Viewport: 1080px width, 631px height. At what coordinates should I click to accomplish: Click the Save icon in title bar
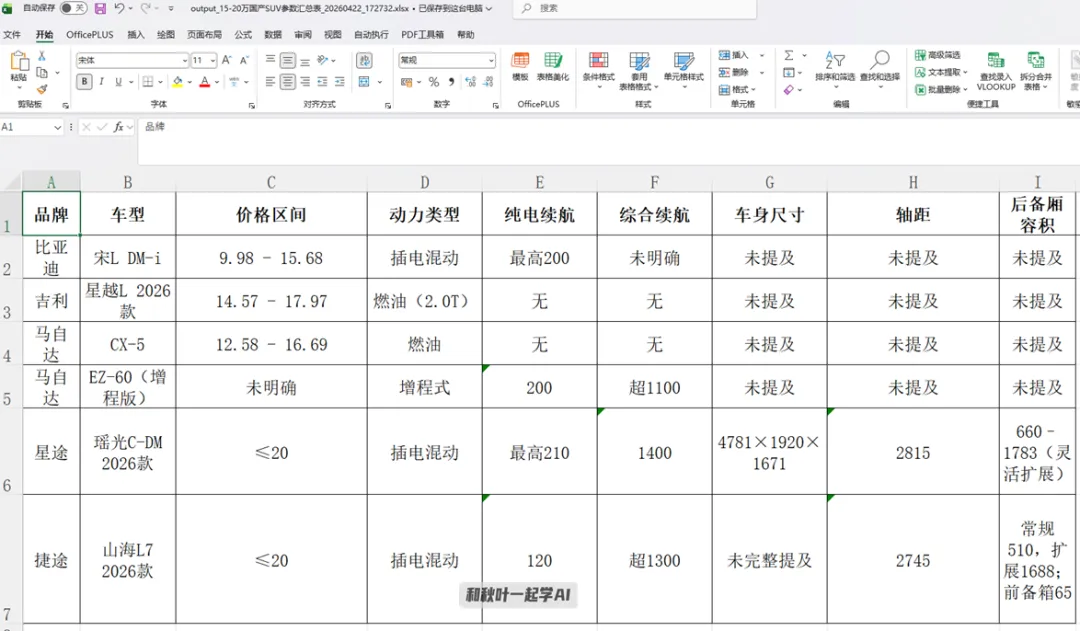point(100,8)
